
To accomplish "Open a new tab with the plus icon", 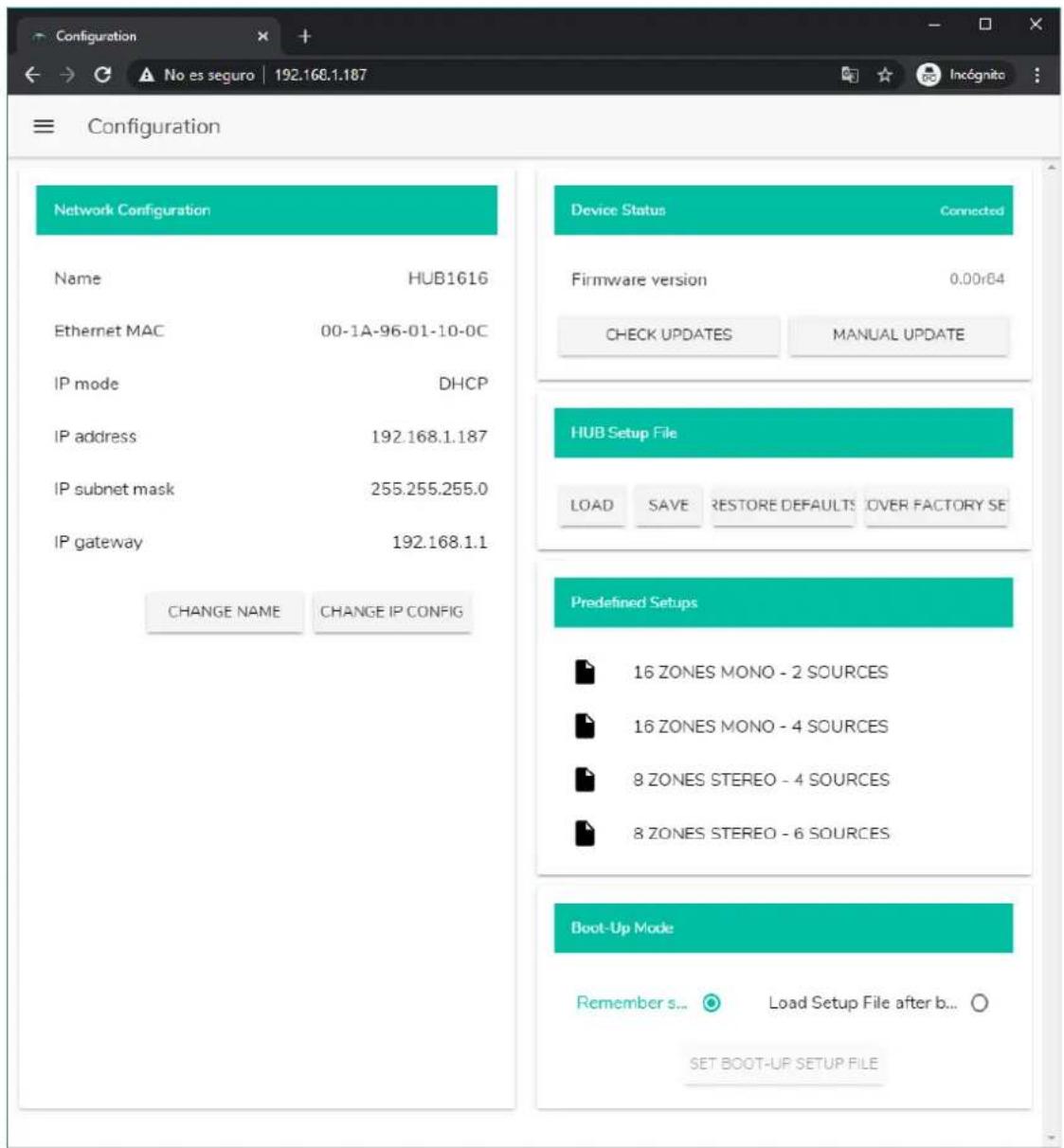I will pos(304,36).
